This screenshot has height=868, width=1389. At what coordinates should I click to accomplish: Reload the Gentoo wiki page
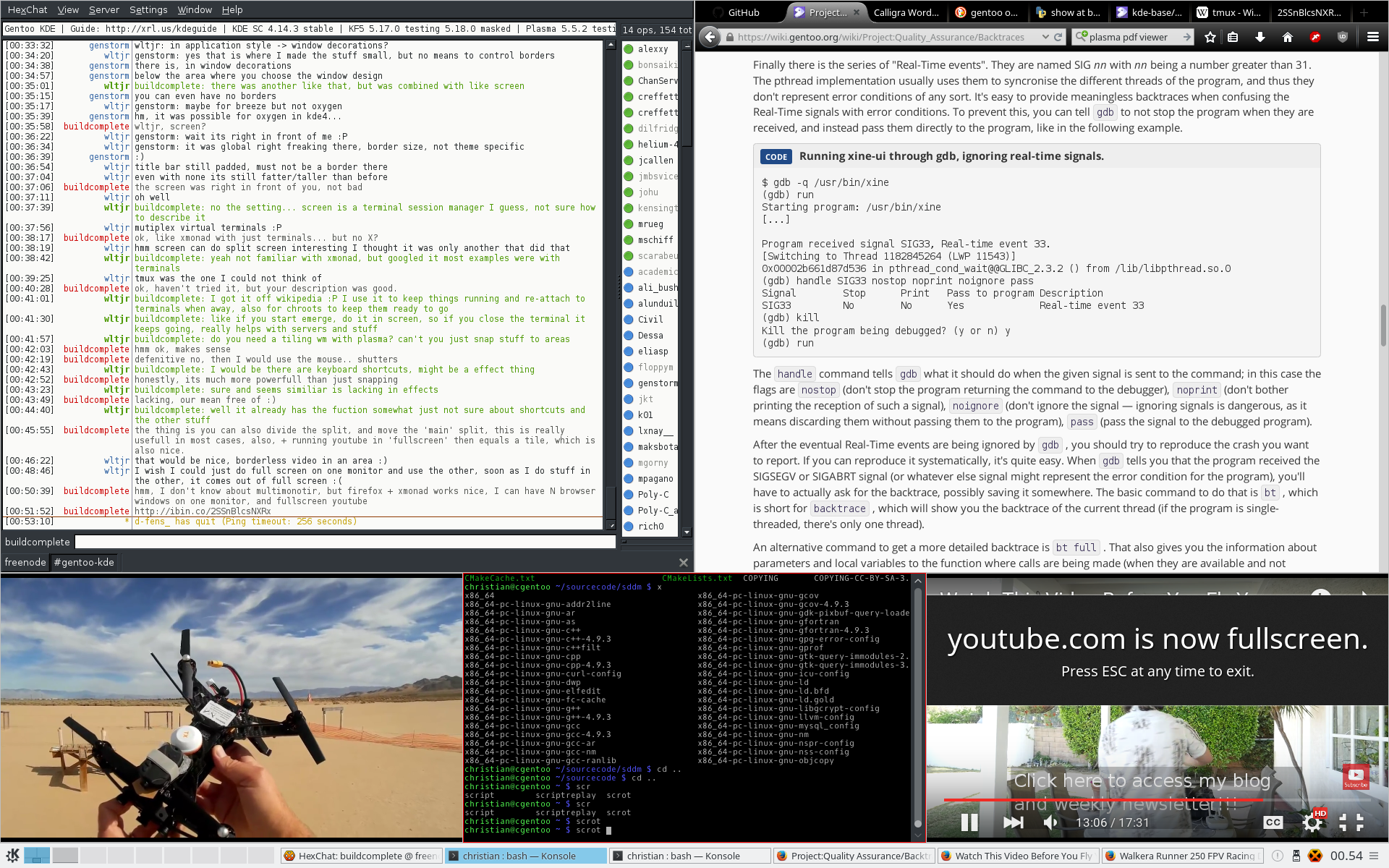(1058, 37)
